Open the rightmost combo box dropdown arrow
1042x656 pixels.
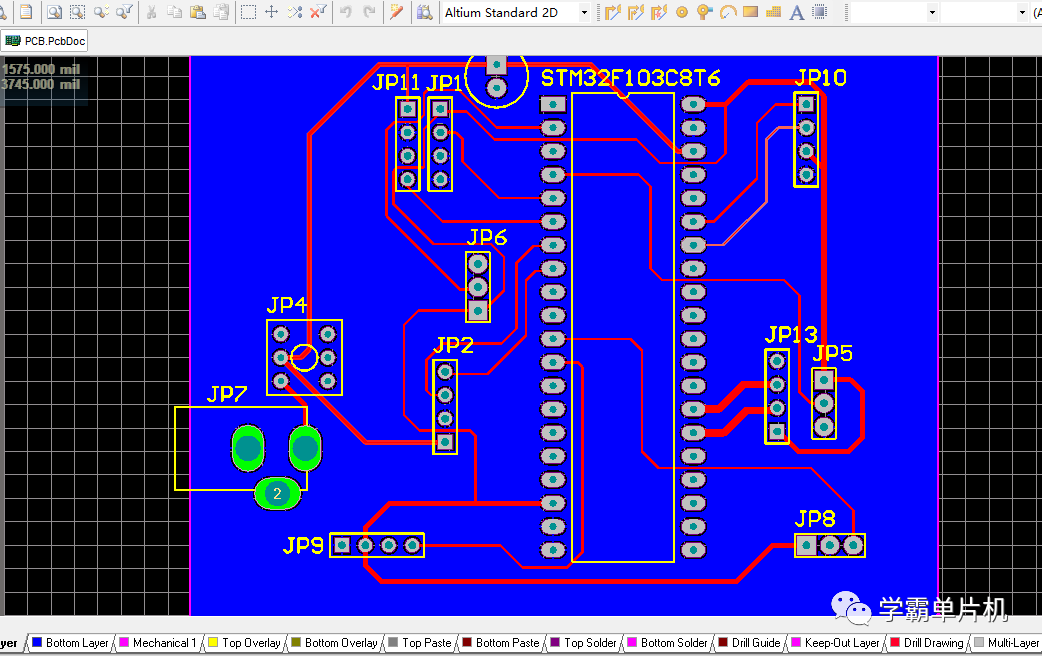click(x=1021, y=12)
